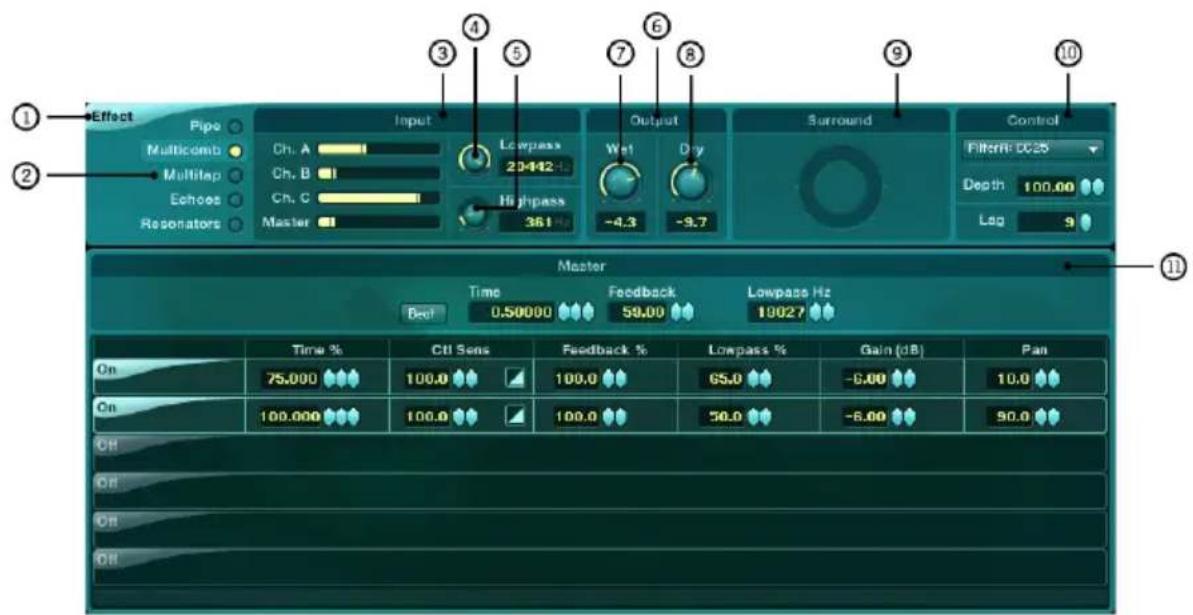Screen dimensions: 1193x615
Task: Click the stepper next to Time % 75.000
Action: (341, 379)
